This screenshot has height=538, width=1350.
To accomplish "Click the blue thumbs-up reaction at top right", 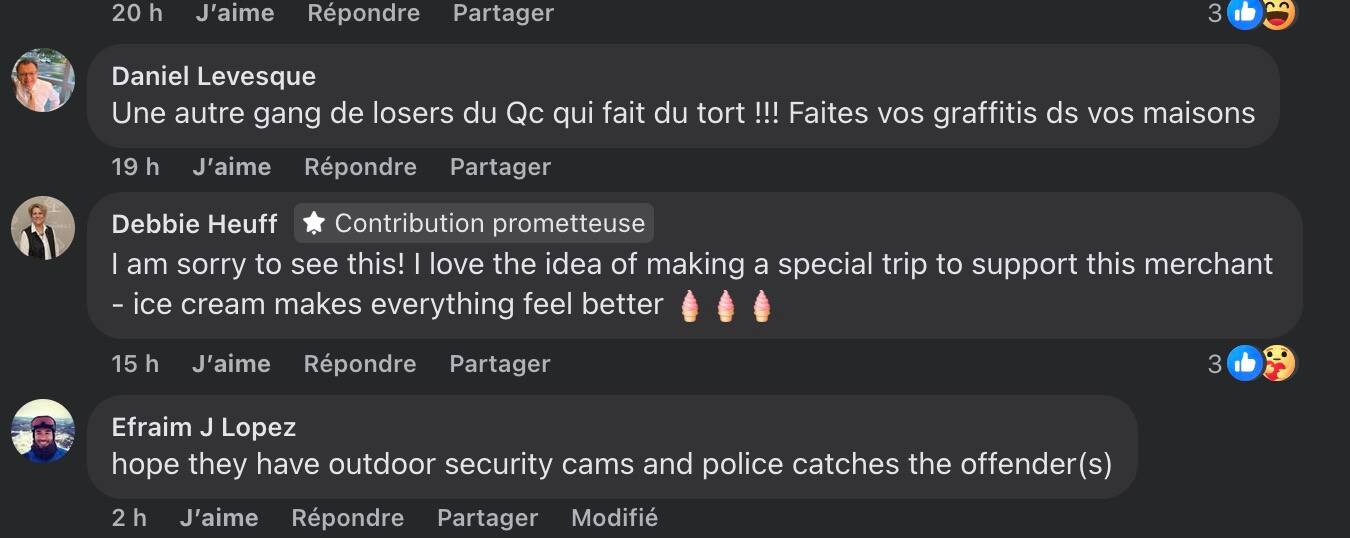I will tap(1244, 12).
